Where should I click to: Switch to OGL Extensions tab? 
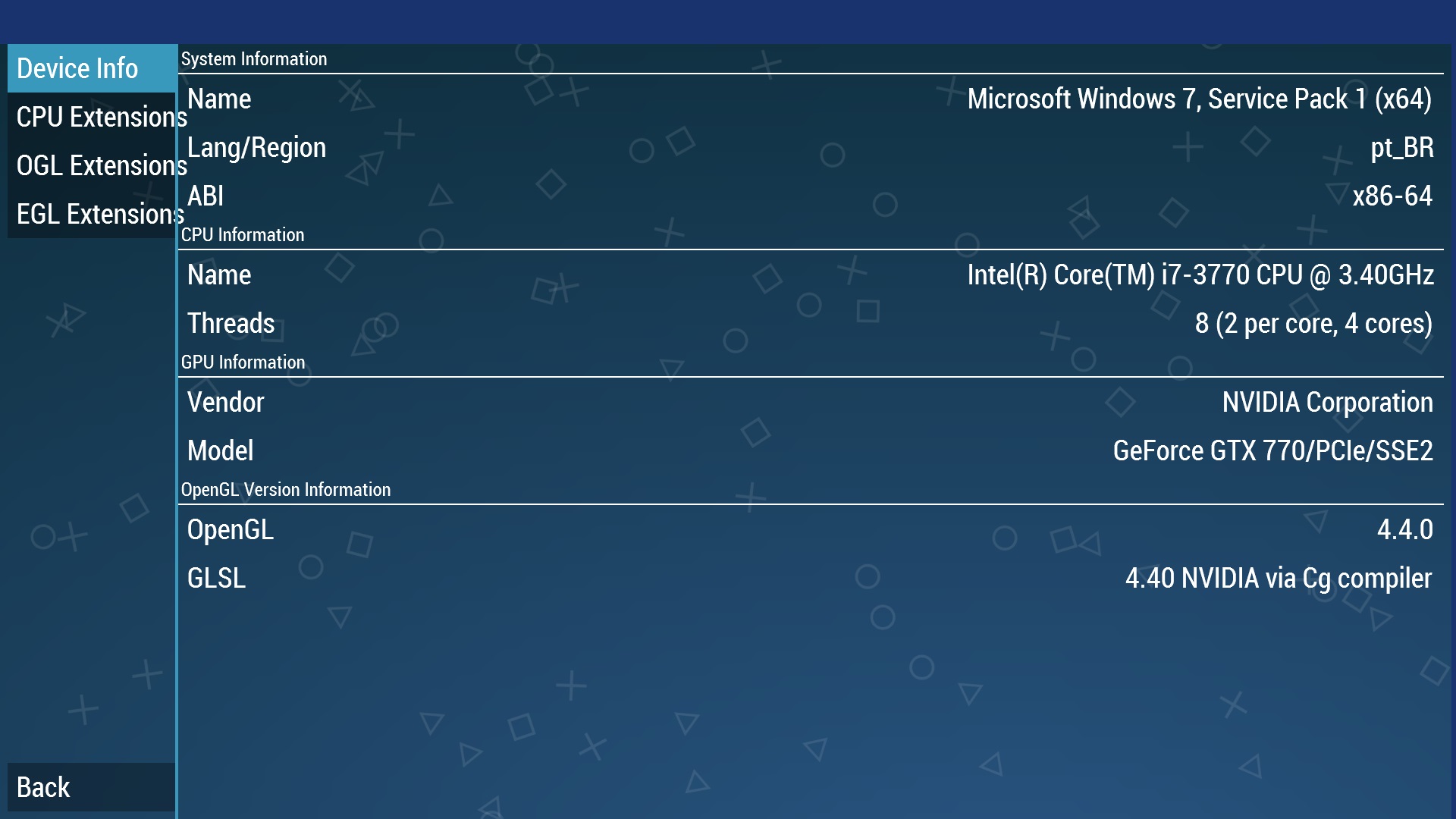pyautogui.click(x=91, y=165)
